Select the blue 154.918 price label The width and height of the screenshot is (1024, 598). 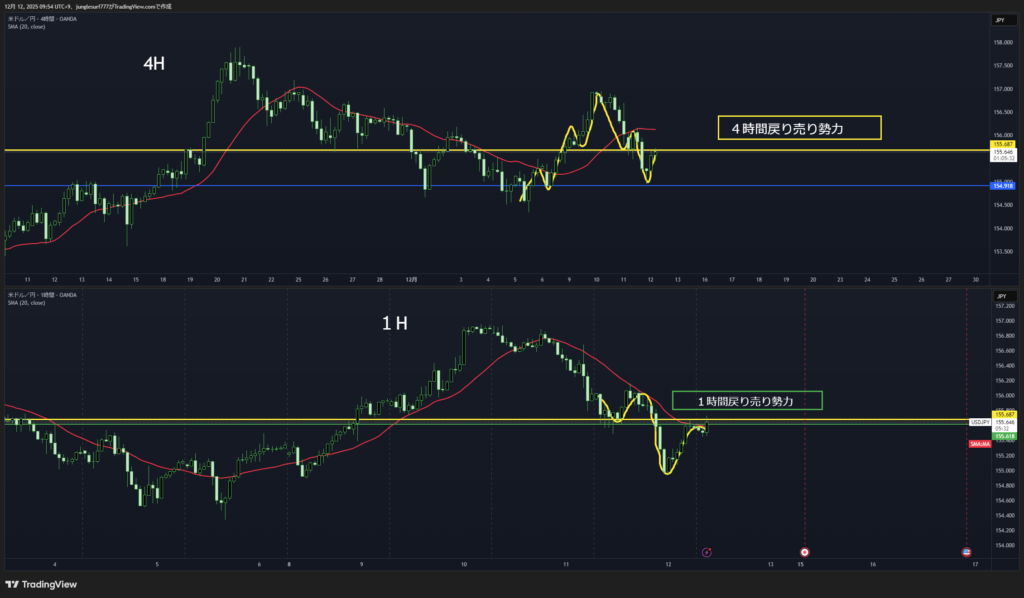coord(1001,186)
